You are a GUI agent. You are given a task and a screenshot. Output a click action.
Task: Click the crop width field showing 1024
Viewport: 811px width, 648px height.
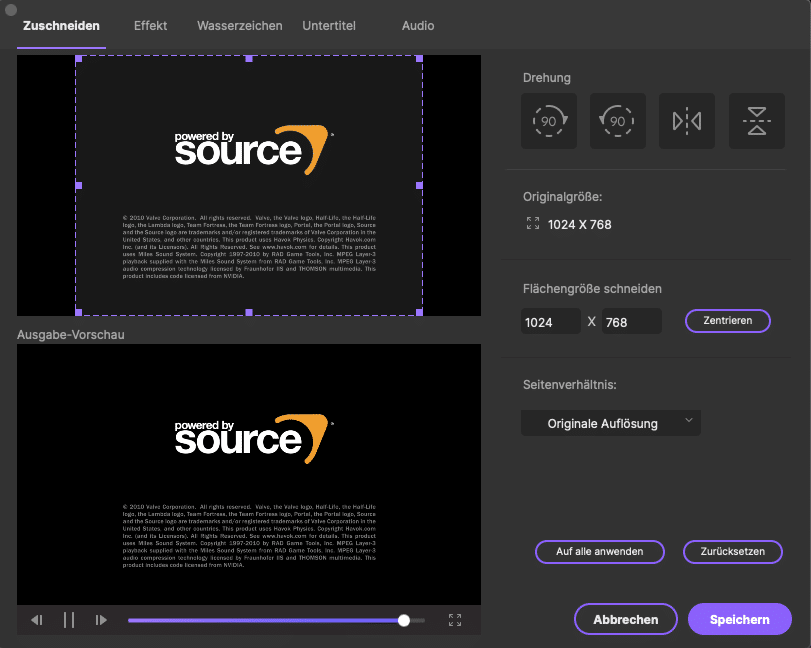(x=551, y=321)
